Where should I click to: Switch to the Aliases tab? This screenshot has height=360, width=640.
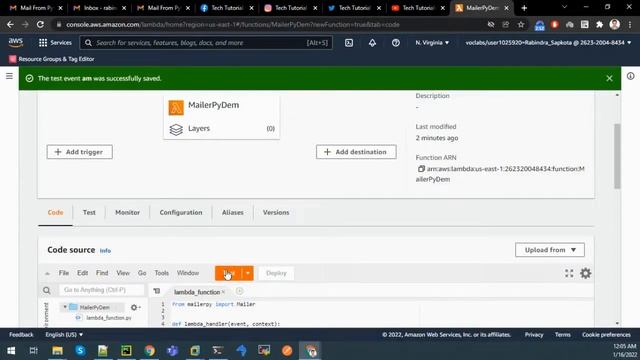(233, 212)
